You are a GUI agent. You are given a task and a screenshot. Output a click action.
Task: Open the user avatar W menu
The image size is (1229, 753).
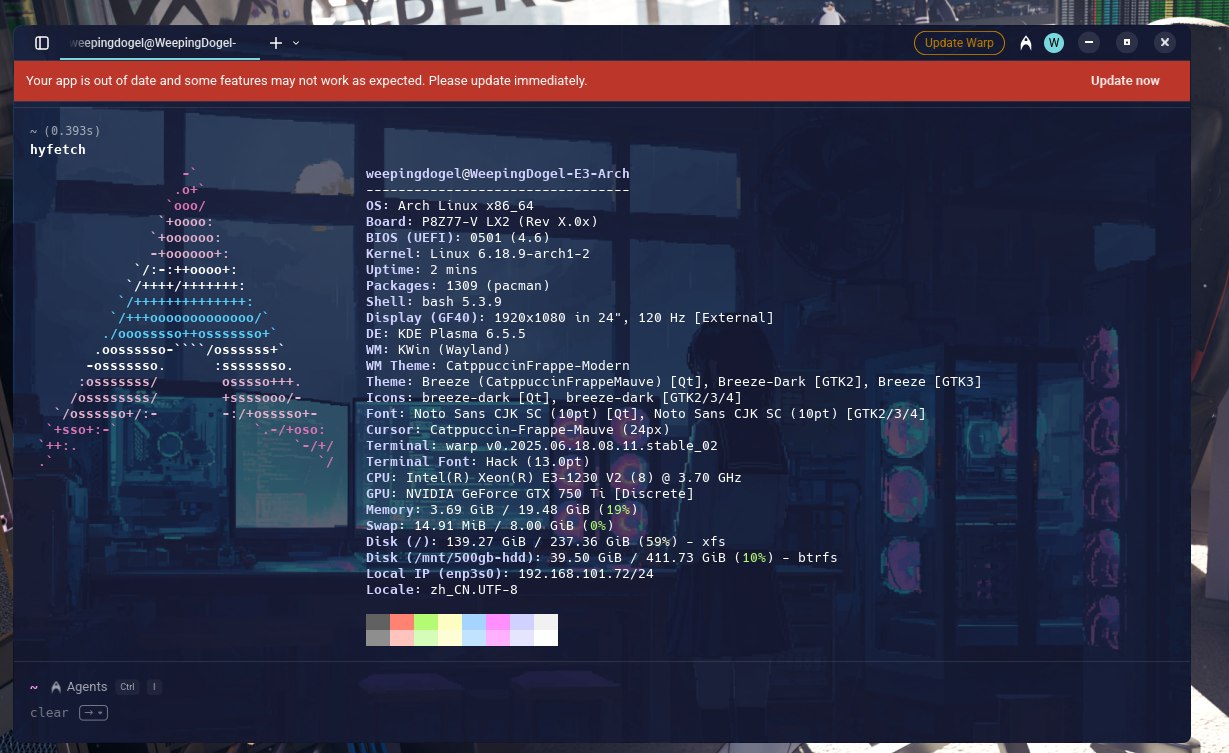coord(1054,43)
